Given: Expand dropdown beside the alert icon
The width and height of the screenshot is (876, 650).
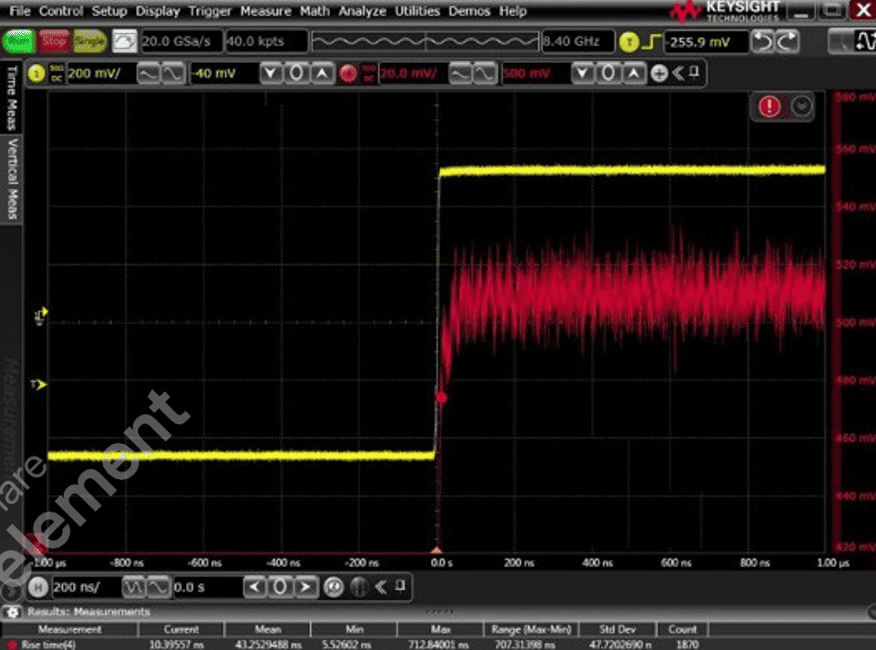Looking at the screenshot, I should tap(801, 107).
